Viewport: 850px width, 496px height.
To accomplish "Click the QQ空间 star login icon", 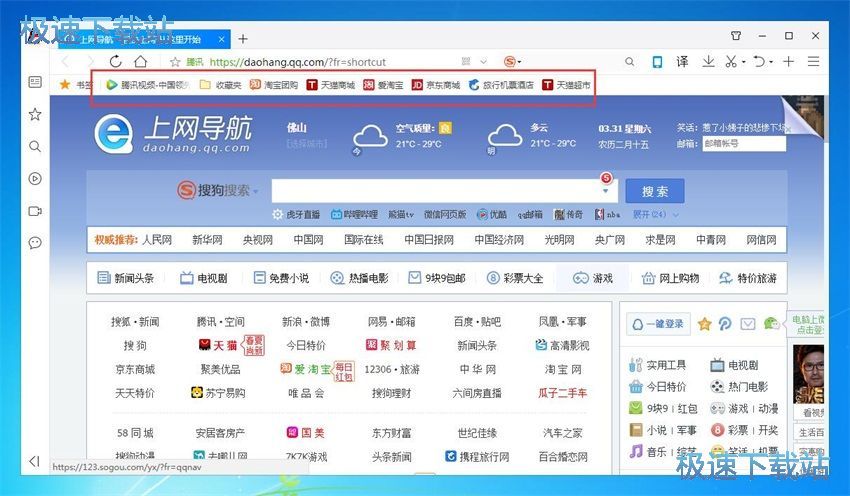I will [704, 324].
